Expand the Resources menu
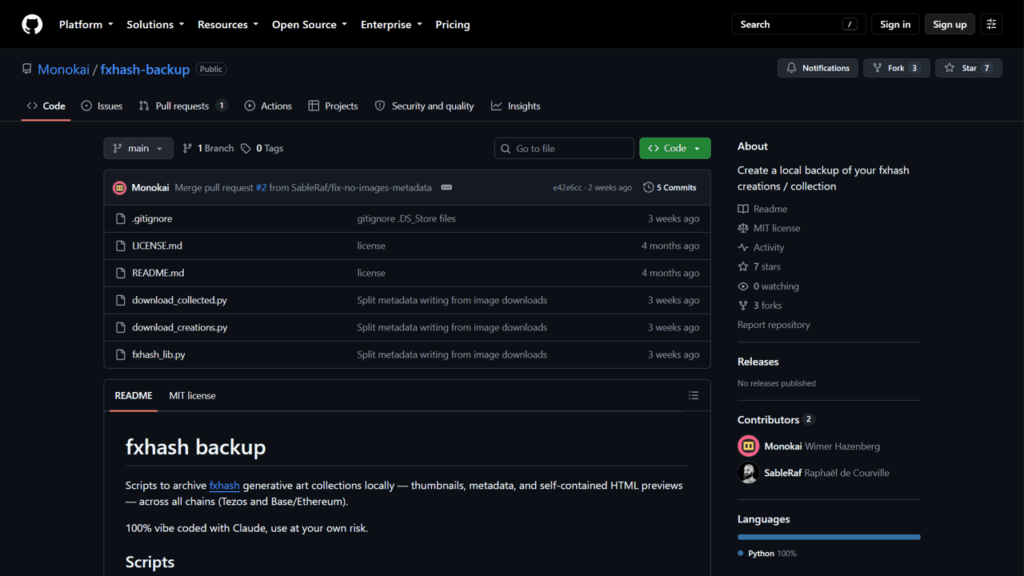The height and width of the screenshot is (576, 1024). coord(227,24)
